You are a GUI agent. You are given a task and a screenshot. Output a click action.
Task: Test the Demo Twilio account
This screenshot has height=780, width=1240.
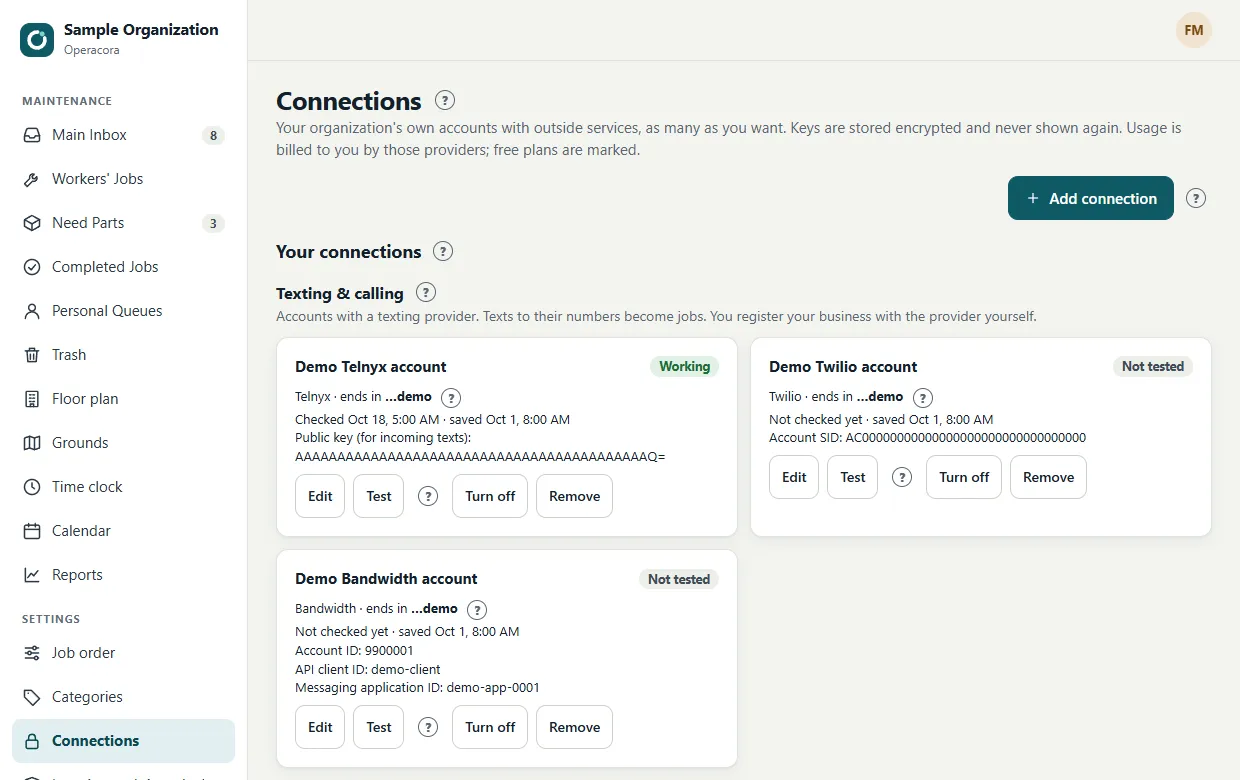[853, 477]
